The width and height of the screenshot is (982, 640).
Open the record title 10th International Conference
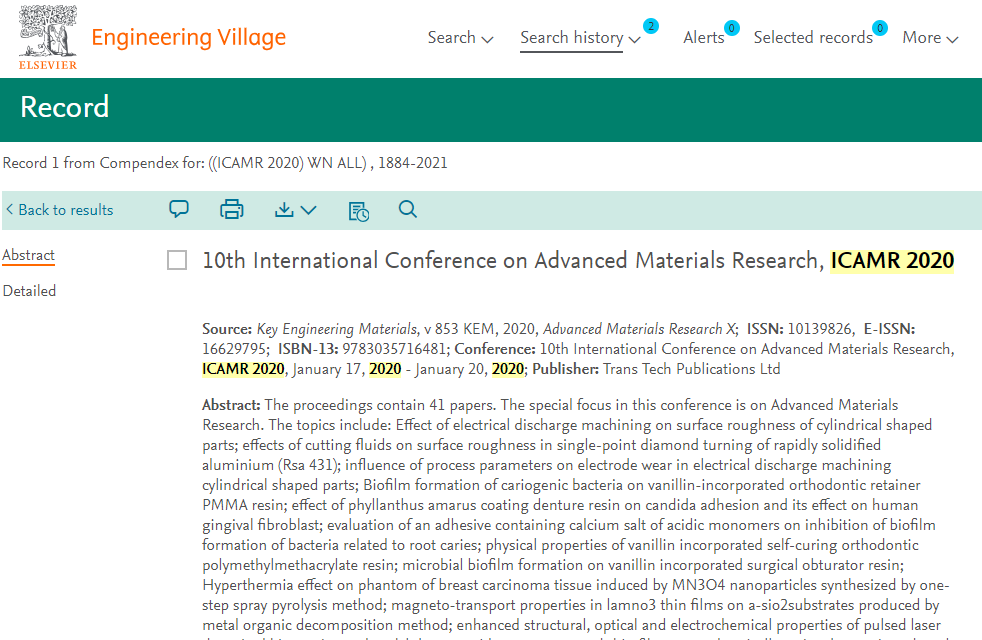[515, 261]
